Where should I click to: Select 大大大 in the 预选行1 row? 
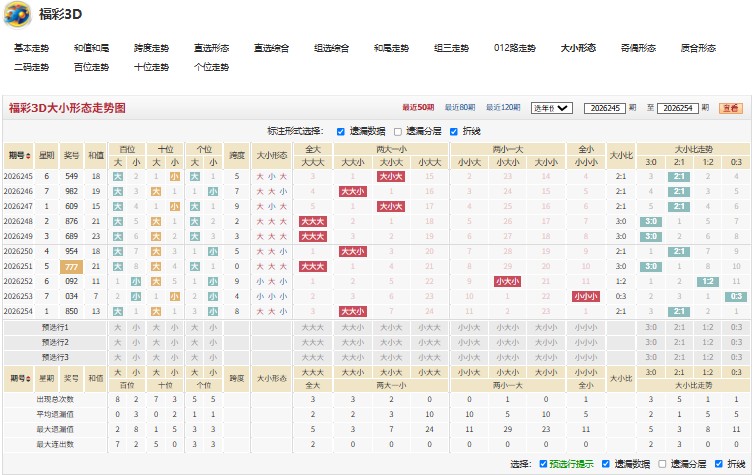(313, 328)
